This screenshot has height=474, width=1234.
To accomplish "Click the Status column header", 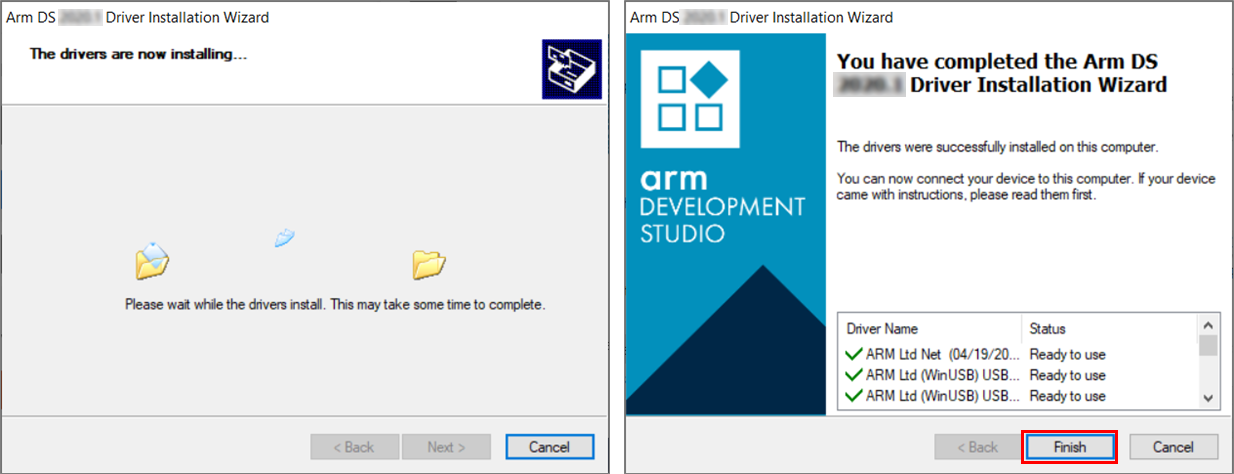I will (1047, 328).
